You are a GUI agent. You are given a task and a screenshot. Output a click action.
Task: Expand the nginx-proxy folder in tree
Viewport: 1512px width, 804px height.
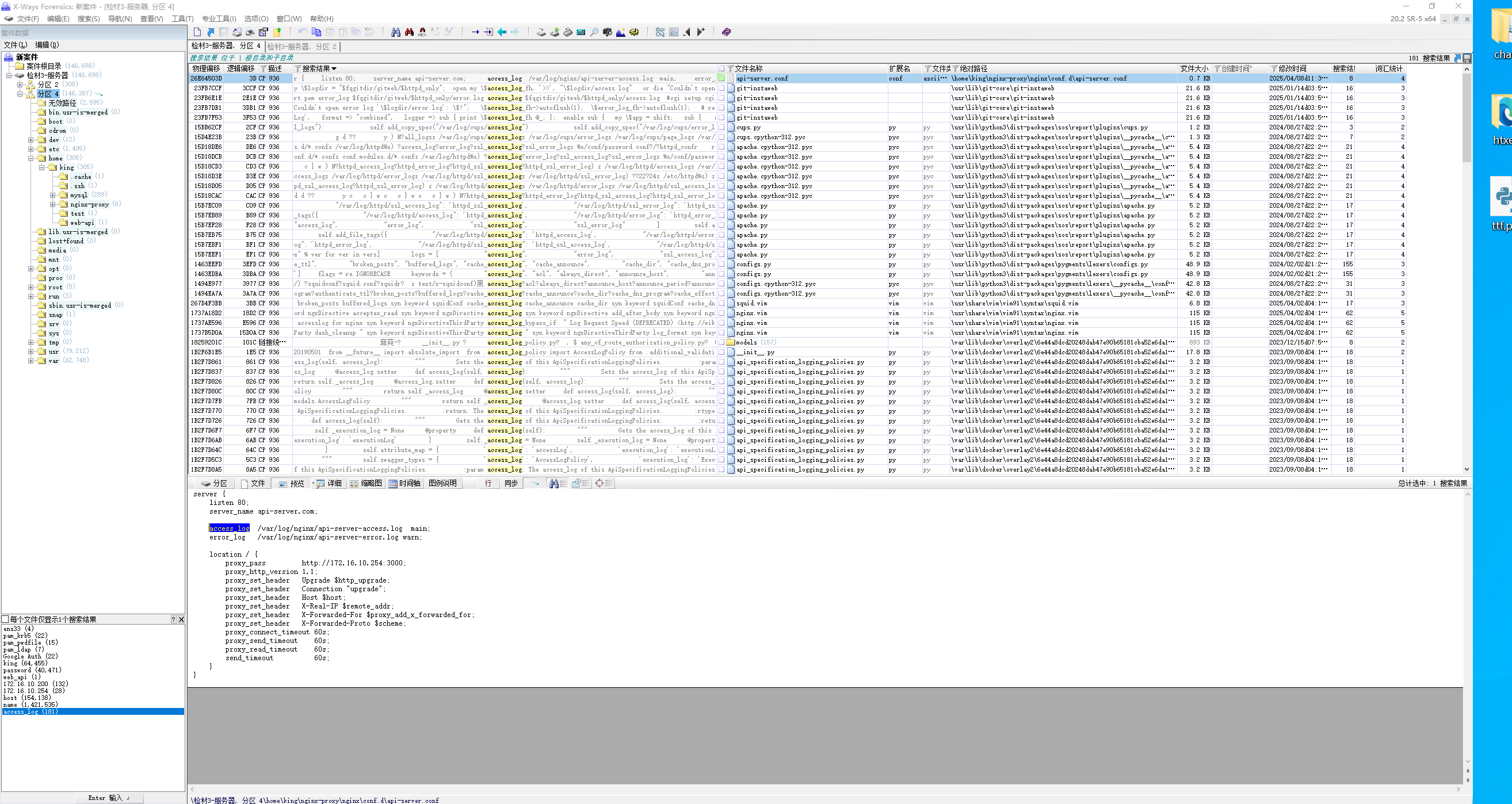pos(53,204)
